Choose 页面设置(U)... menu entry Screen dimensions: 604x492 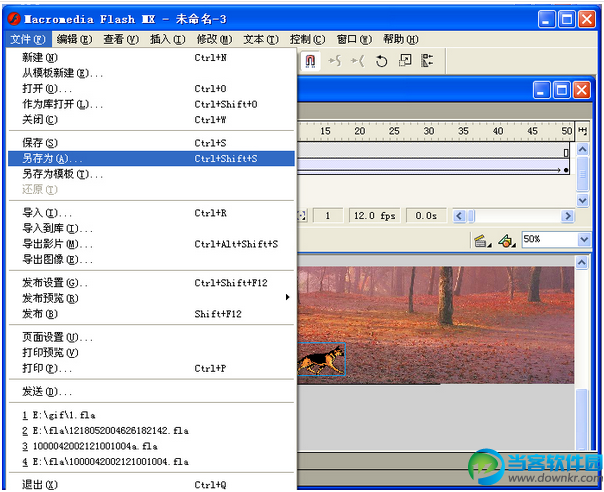click(151, 337)
